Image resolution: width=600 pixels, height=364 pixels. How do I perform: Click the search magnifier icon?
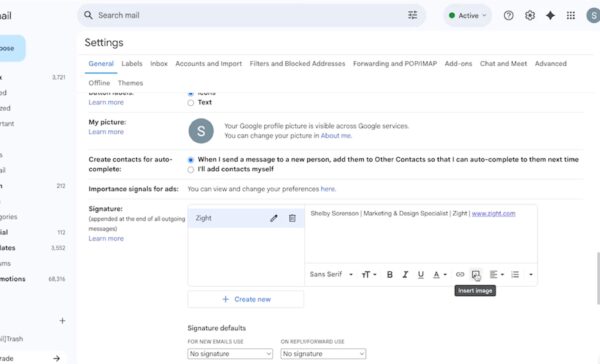tap(88, 15)
